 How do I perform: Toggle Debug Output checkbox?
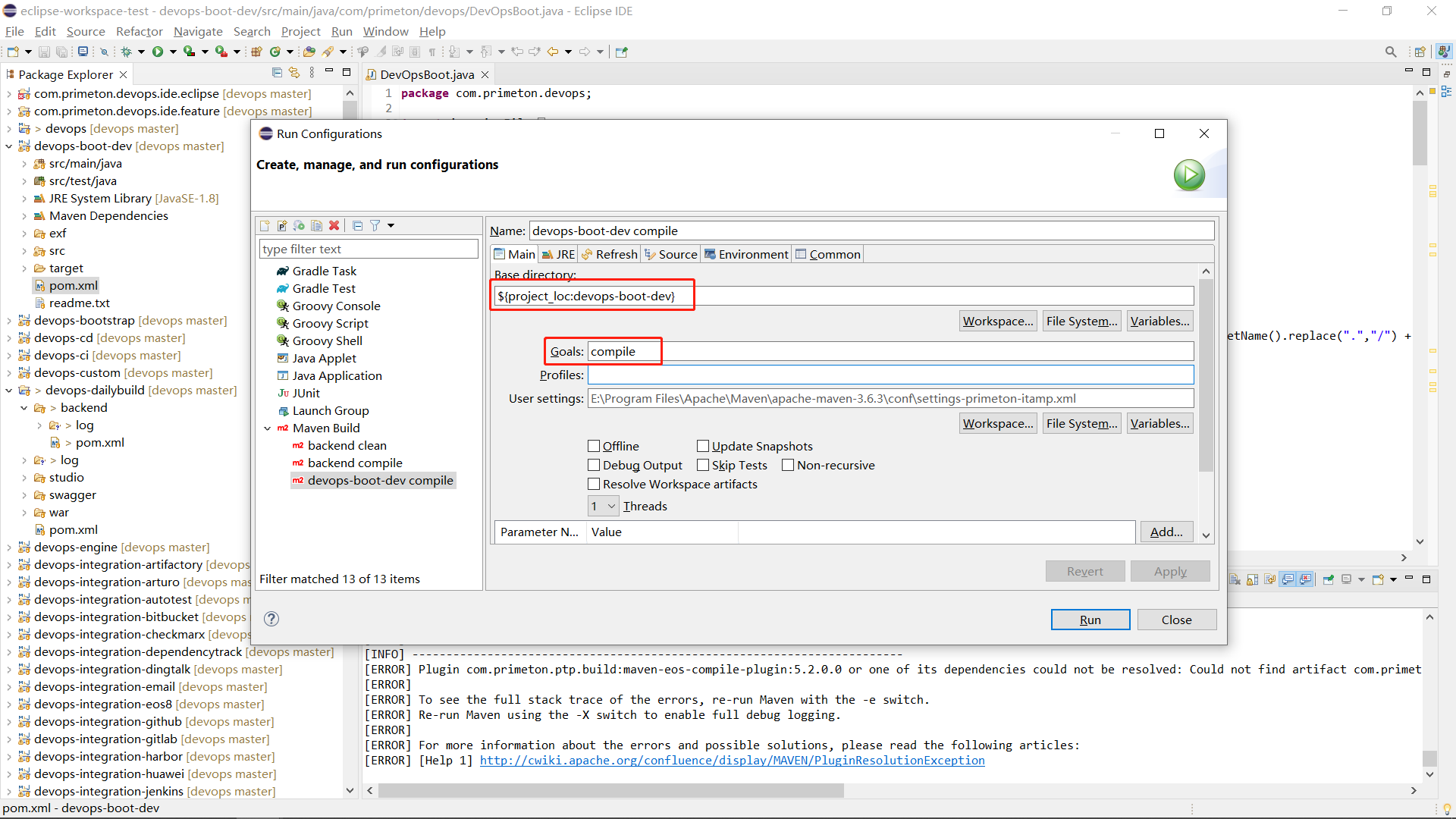(594, 465)
